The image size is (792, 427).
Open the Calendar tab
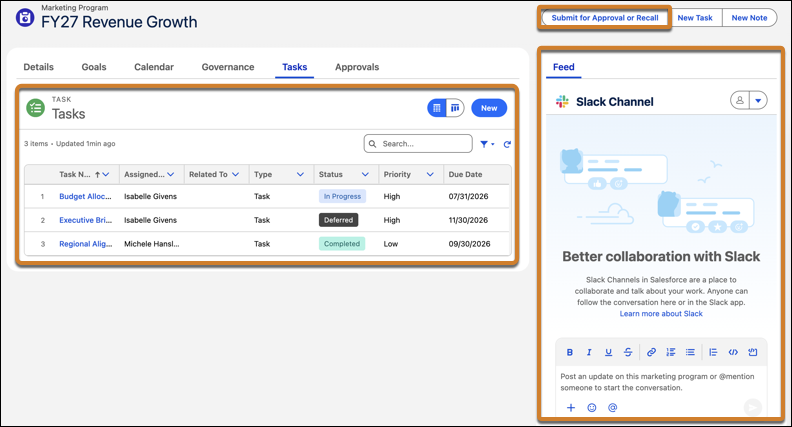pos(154,67)
